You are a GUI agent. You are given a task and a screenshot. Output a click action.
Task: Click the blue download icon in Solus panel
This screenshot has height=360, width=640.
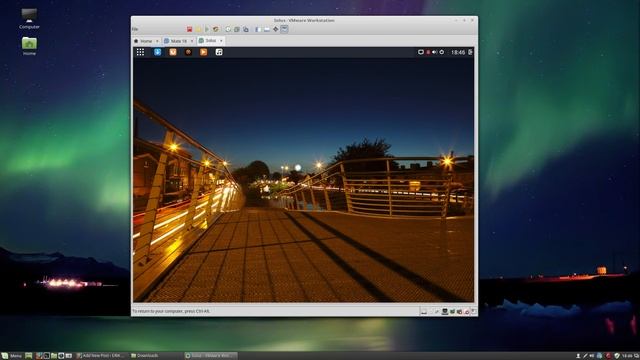158,52
